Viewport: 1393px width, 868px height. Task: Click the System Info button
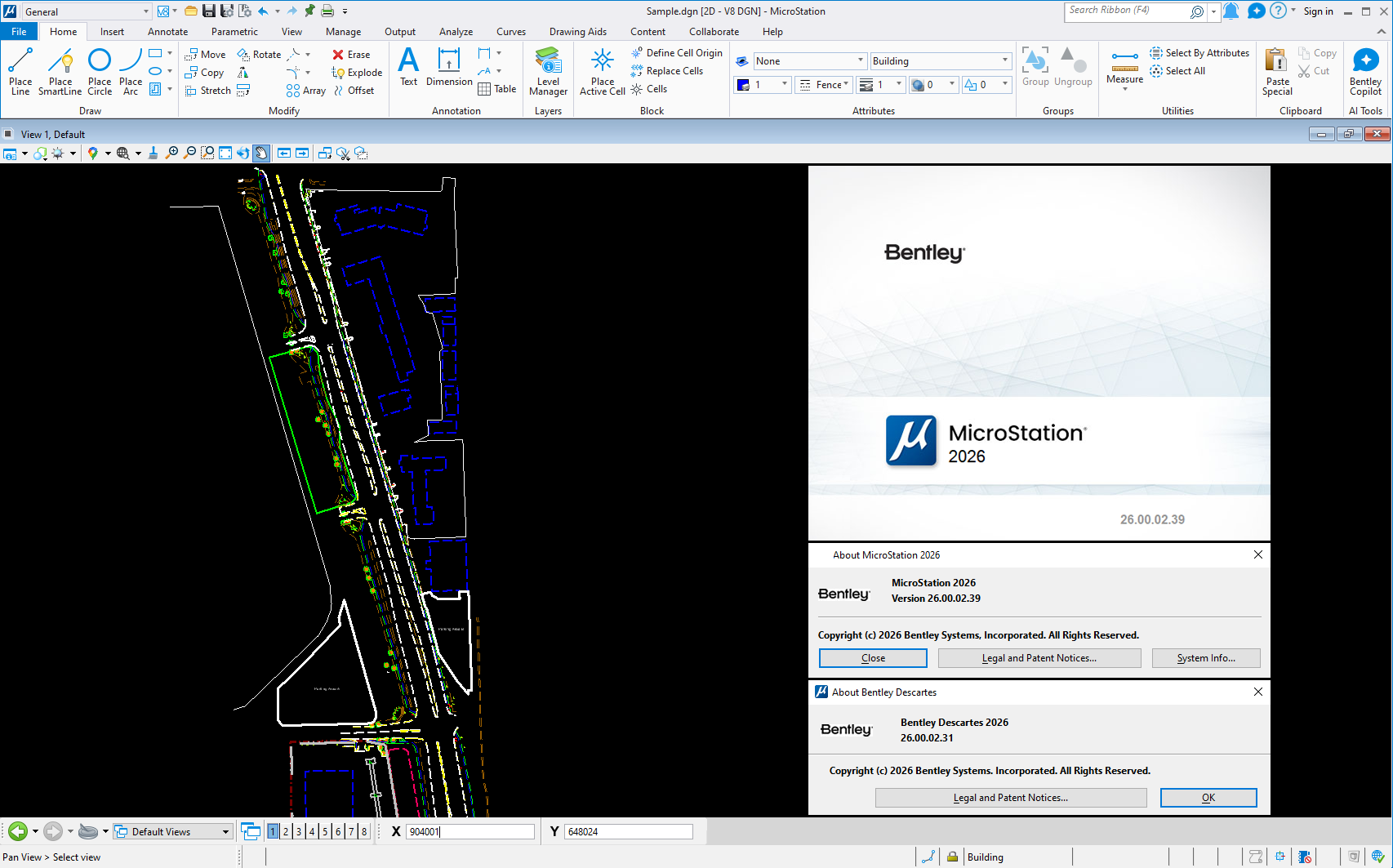[1206, 658]
